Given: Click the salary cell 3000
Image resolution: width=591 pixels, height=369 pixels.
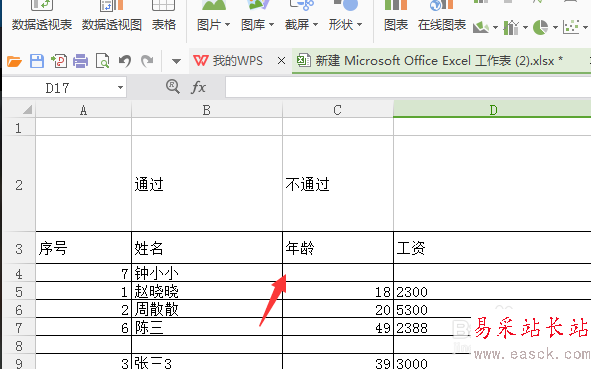Looking at the screenshot, I should point(492,362).
